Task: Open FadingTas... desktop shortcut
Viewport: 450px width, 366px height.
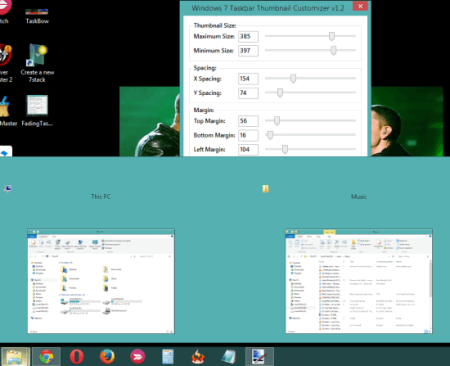Action: [37, 111]
